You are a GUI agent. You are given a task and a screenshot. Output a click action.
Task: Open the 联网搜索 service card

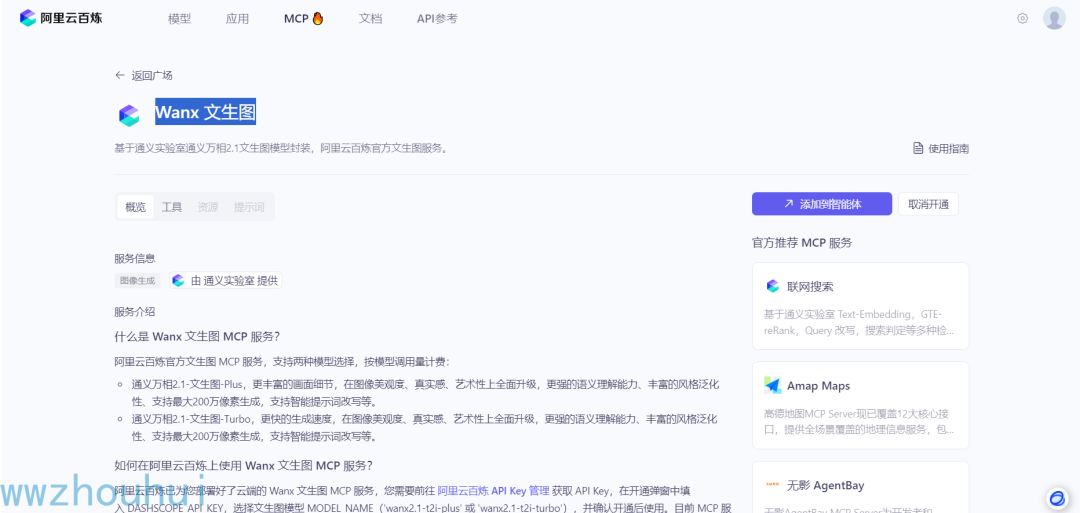point(860,306)
